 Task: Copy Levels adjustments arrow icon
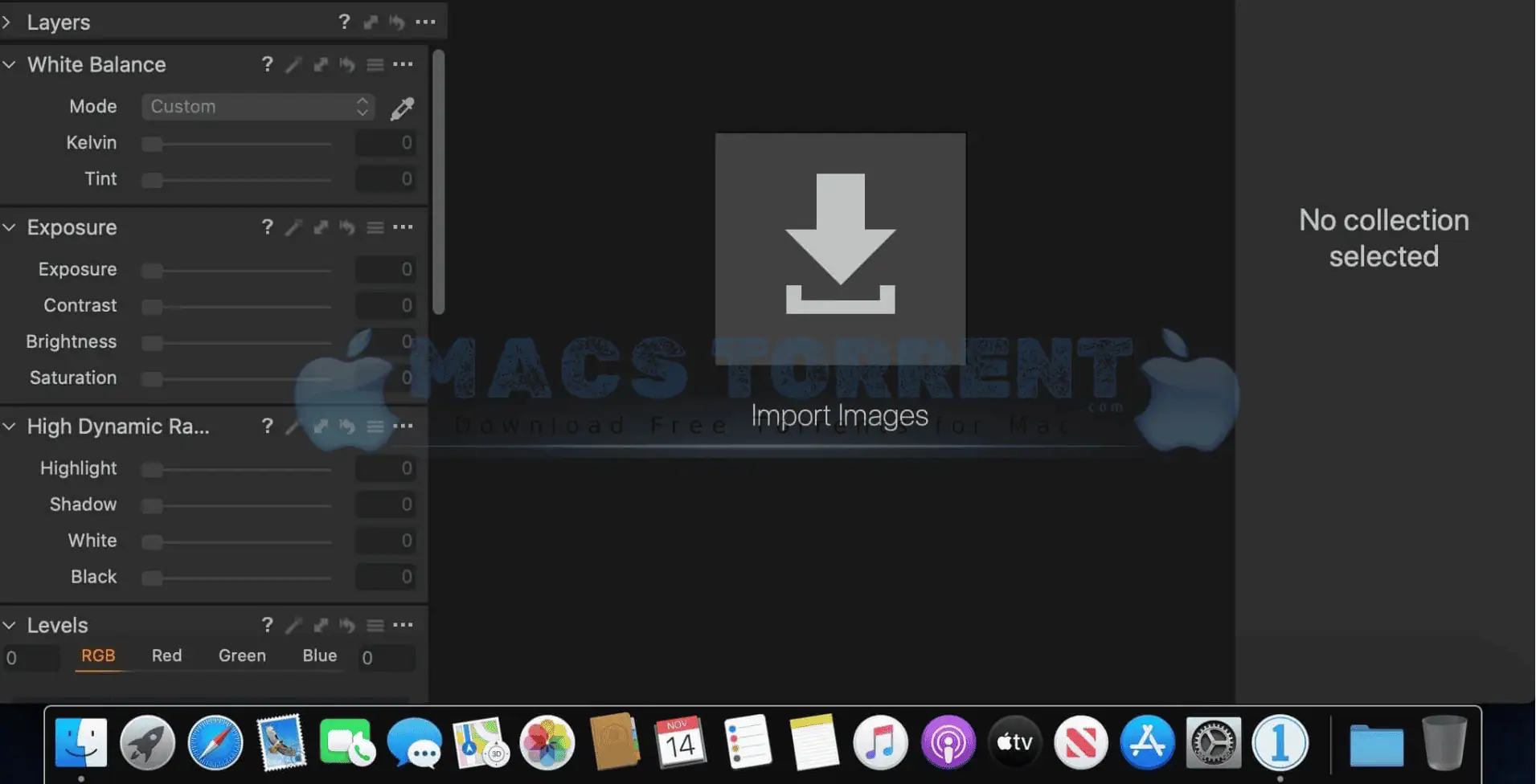point(321,625)
